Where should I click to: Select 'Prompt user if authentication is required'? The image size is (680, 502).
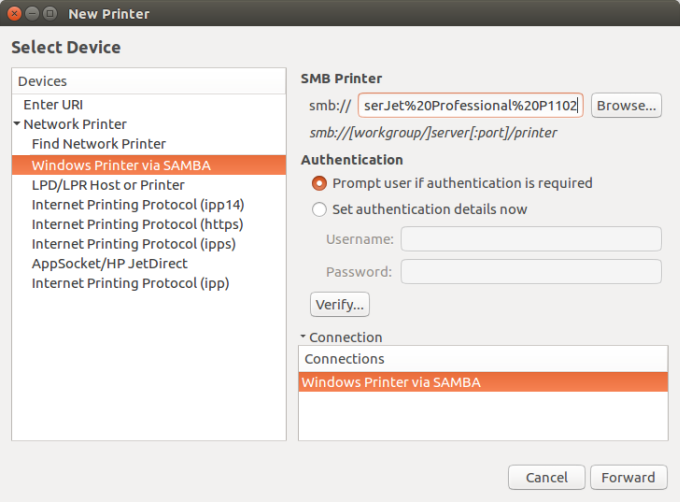coord(320,183)
